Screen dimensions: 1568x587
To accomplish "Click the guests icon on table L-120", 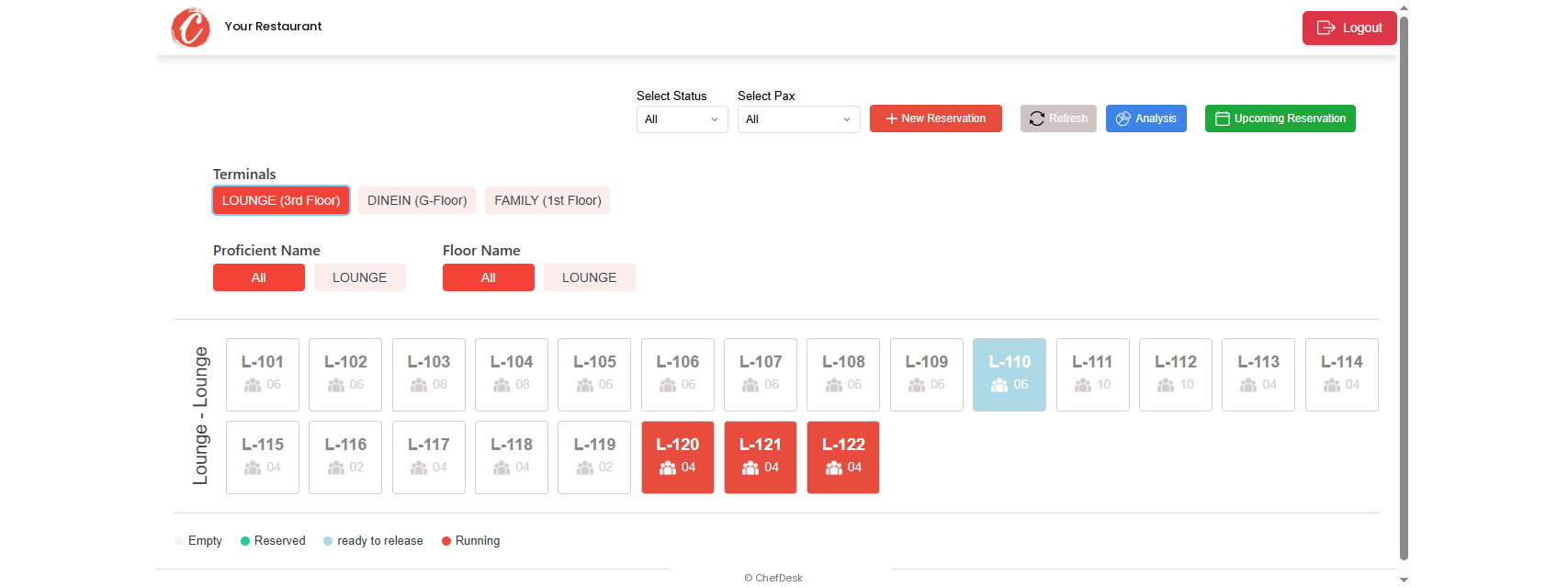I will [668, 468].
